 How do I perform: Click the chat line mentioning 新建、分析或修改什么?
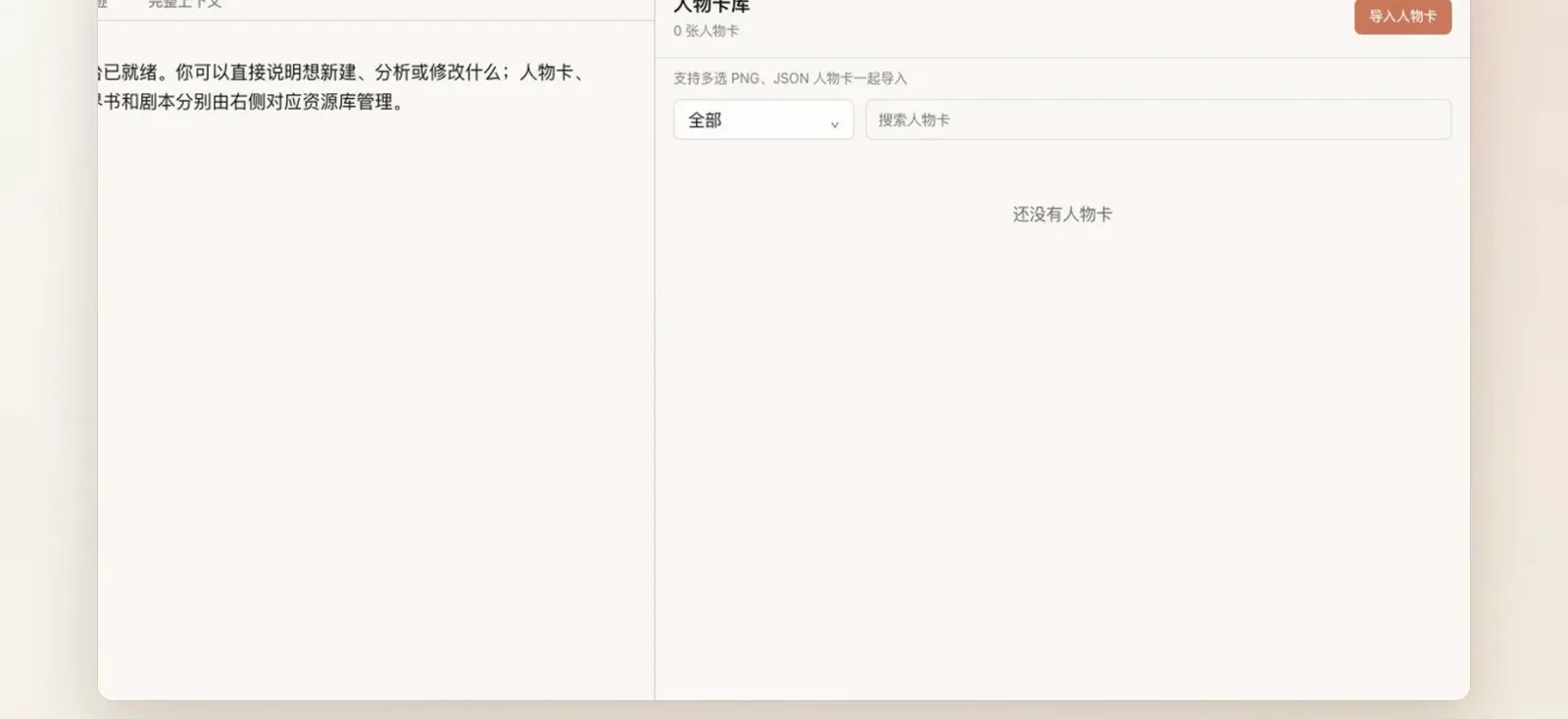point(343,72)
